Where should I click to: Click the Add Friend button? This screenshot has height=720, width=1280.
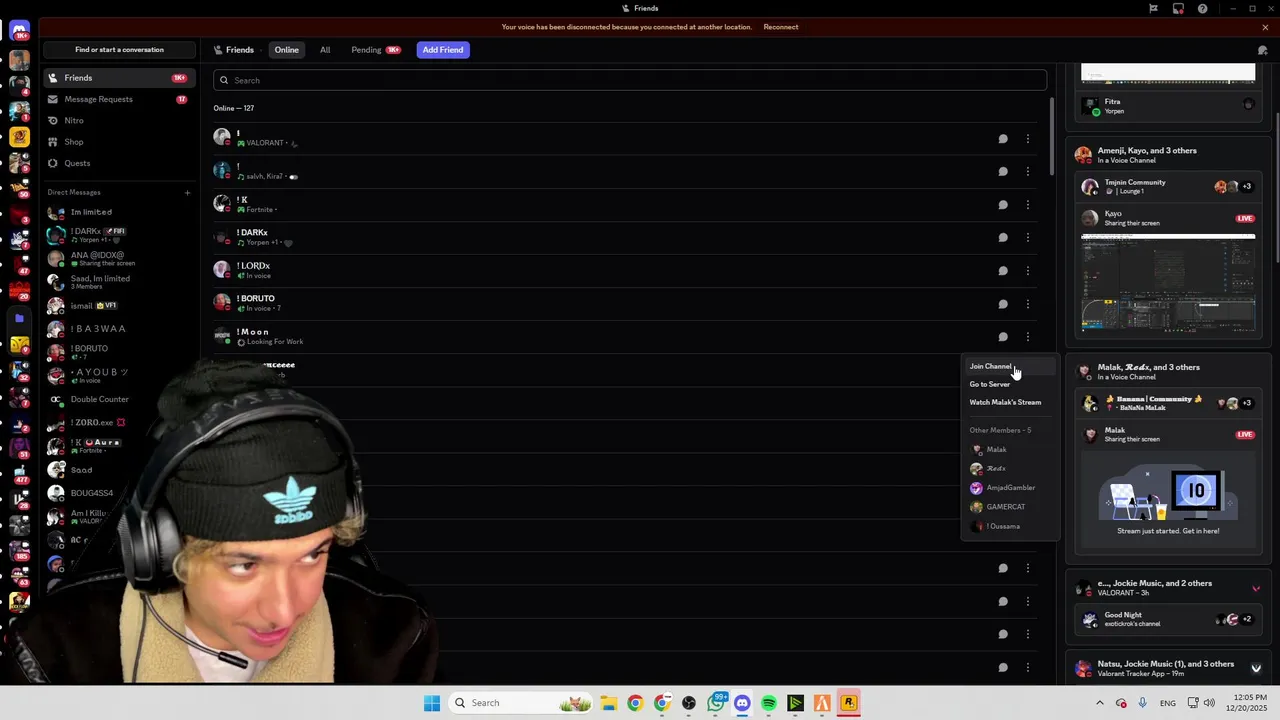click(x=443, y=50)
